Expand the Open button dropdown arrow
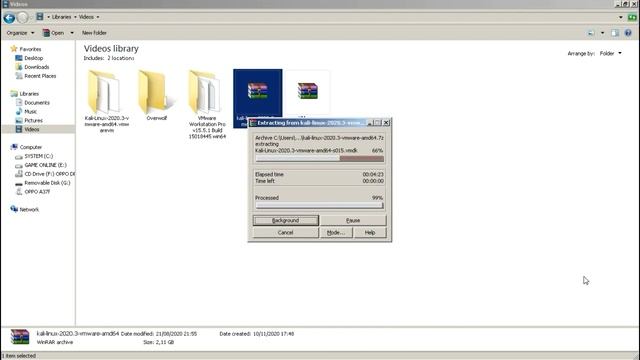The image size is (640, 360). 72,33
